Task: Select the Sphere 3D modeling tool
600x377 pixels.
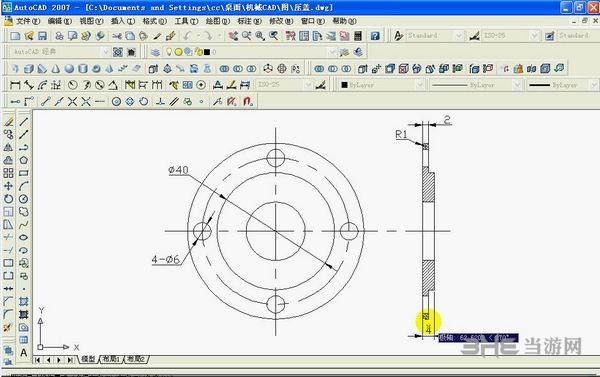Action: (69, 69)
